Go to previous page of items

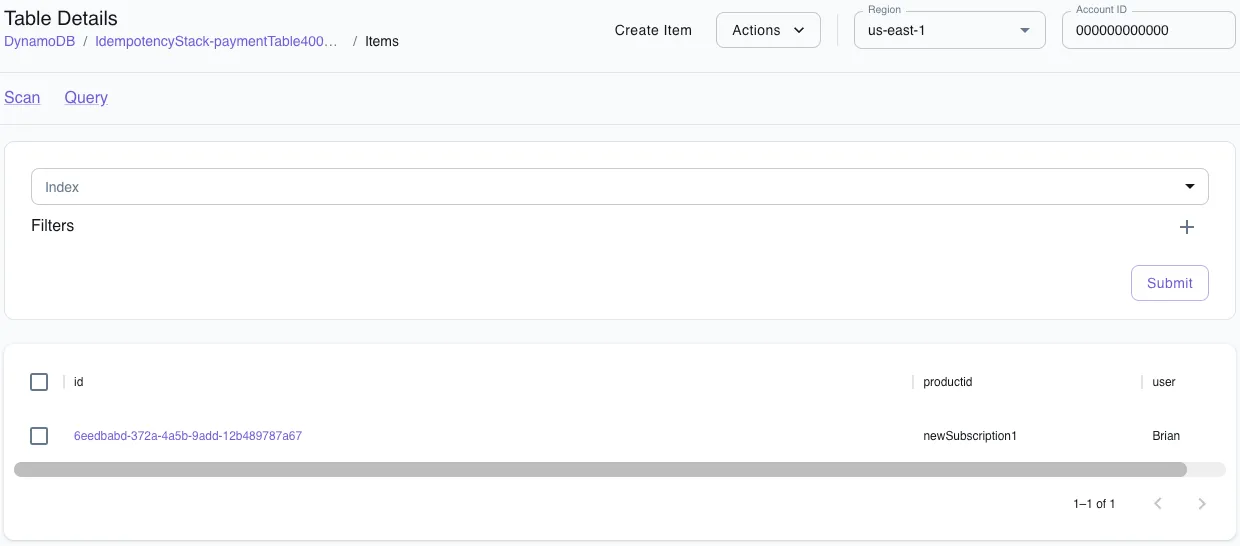point(1158,504)
